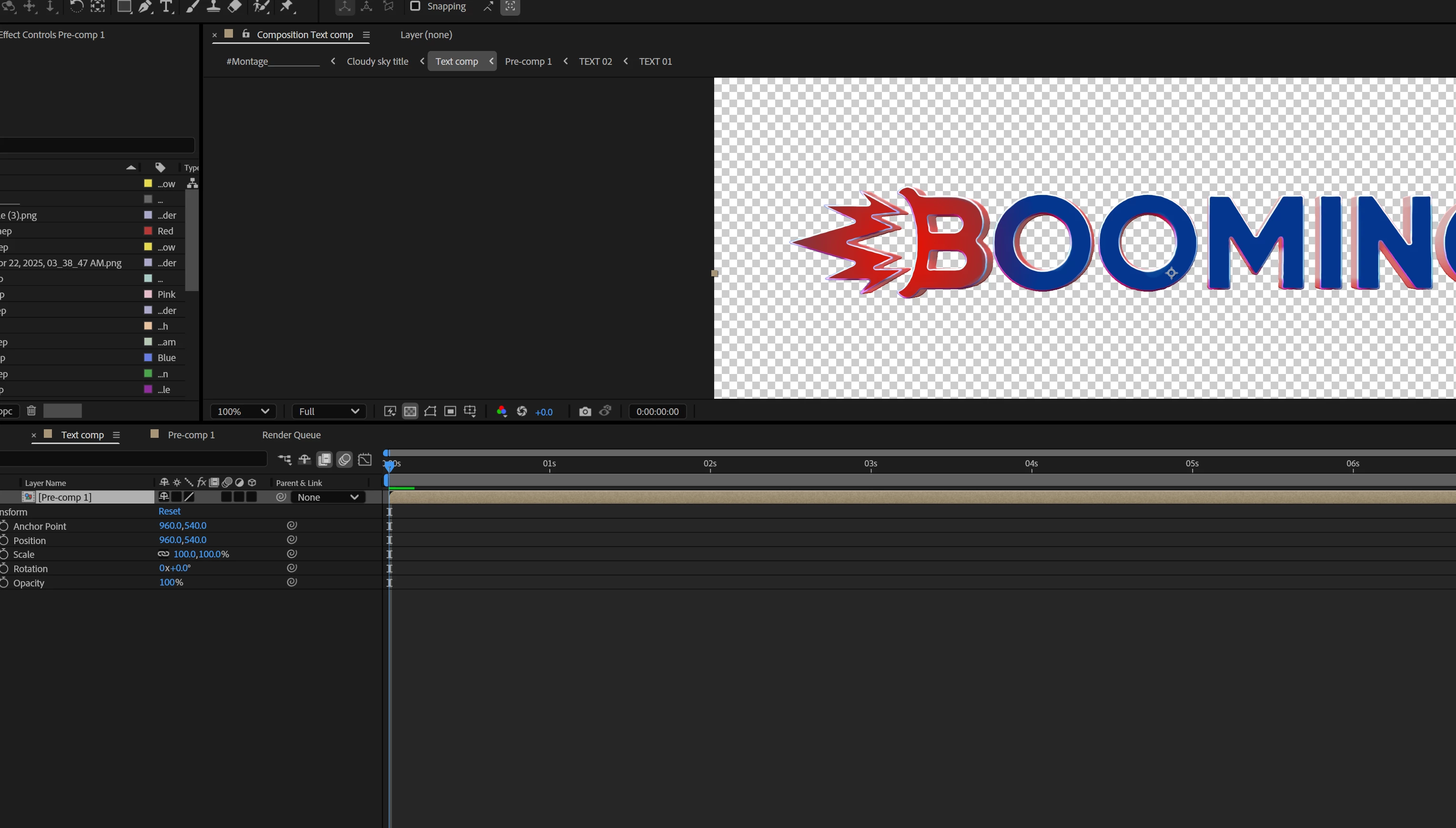The width and height of the screenshot is (1456, 828).
Task: Toggle the Rotation stopwatch
Action: coord(5,568)
